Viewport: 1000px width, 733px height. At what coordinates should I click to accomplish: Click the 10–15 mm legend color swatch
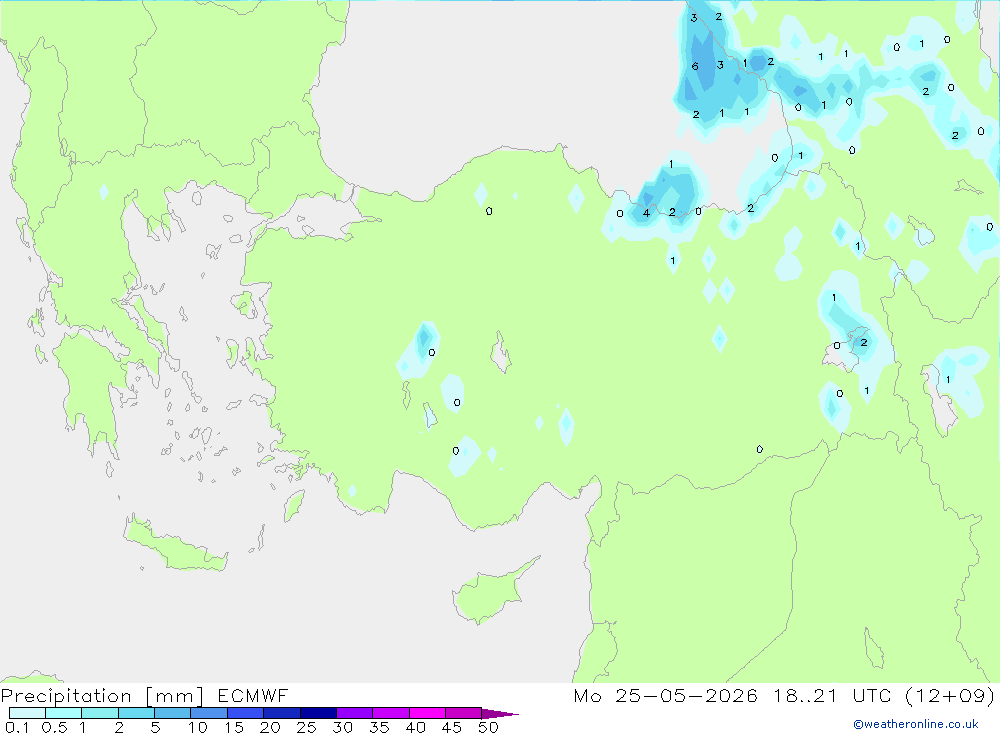pyautogui.click(x=209, y=713)
